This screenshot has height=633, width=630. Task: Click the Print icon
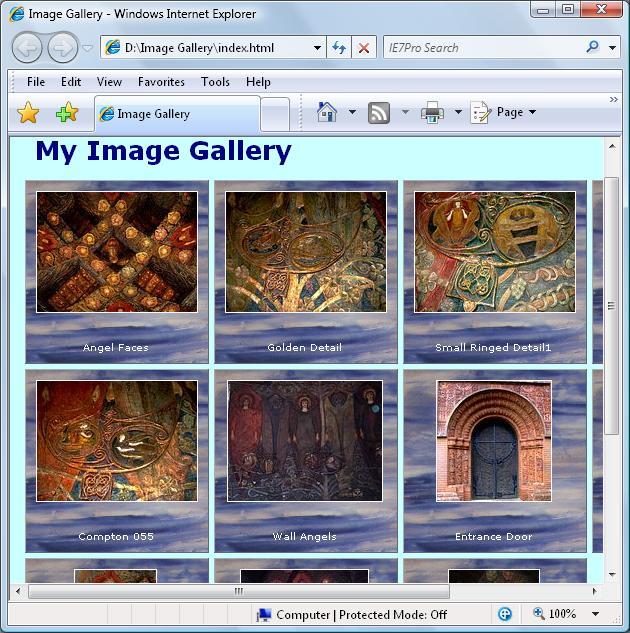coord(432,112)
